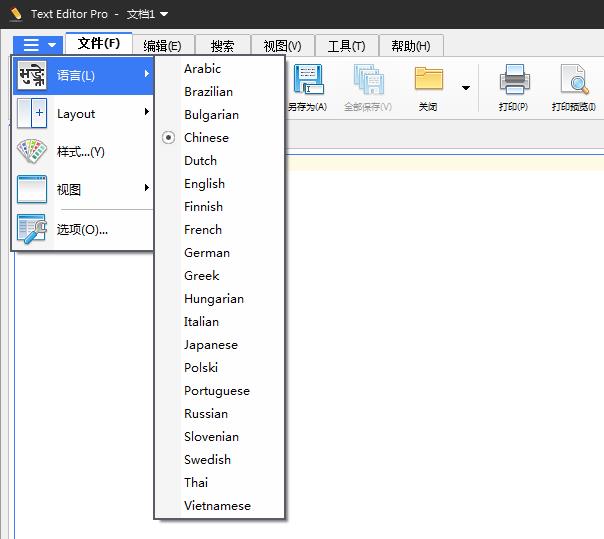The width and height of the screenshot is (604, 539).
Task: Click the hamburger menu button
Action: [x=38, y=45]
